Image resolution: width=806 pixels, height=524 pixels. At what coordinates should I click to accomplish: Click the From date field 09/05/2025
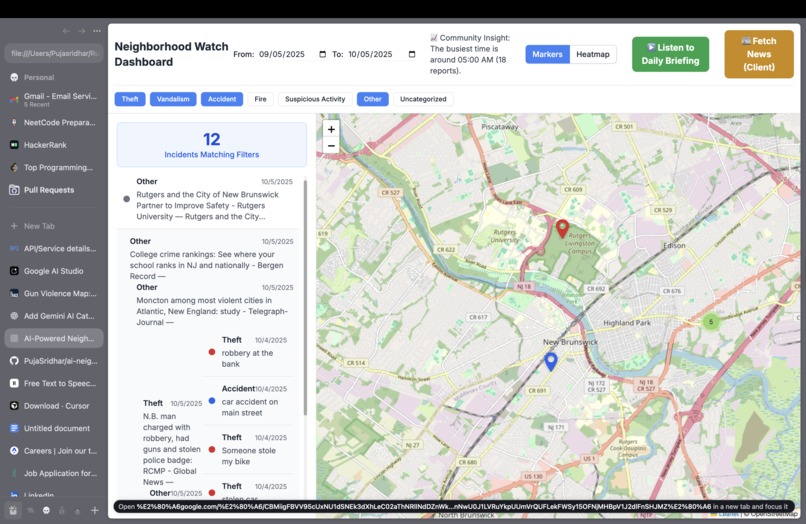[292, 54]
